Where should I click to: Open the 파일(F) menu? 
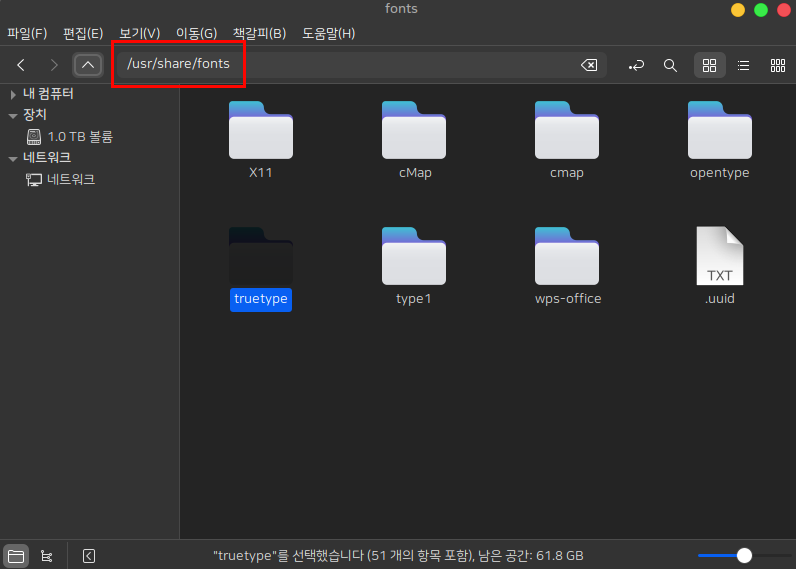tap(27, 33)
